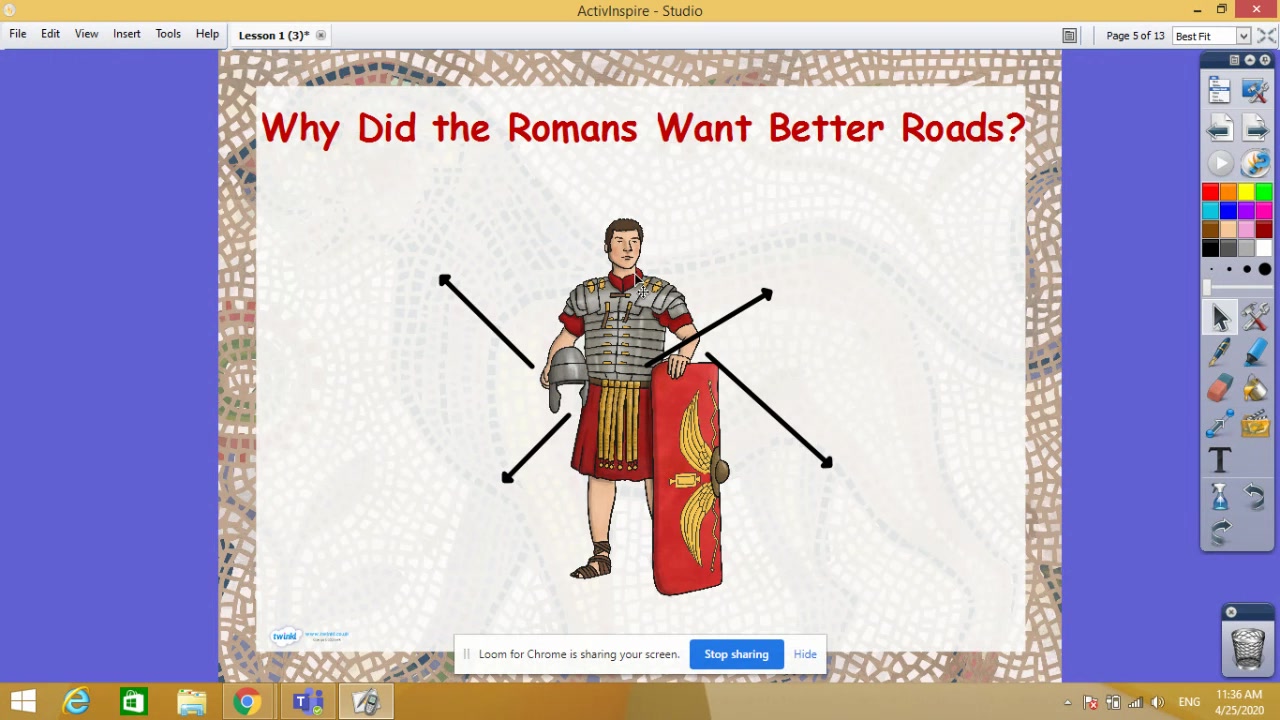Open the Windows Start button

23,702
